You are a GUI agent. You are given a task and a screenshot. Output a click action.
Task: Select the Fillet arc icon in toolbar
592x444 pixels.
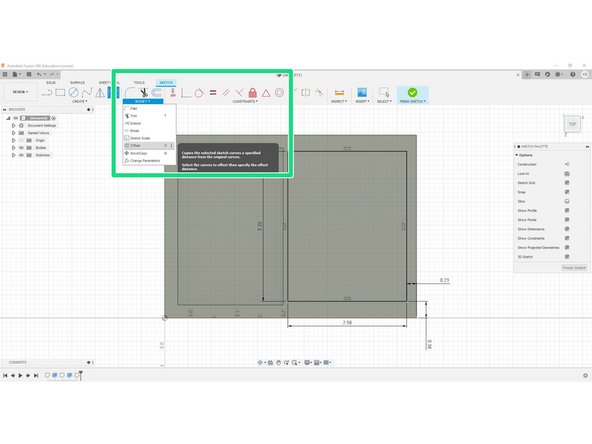point(130,92)
